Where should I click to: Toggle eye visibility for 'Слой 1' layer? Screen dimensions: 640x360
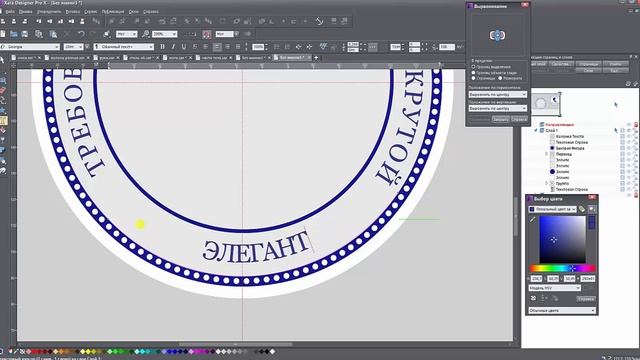629,130
